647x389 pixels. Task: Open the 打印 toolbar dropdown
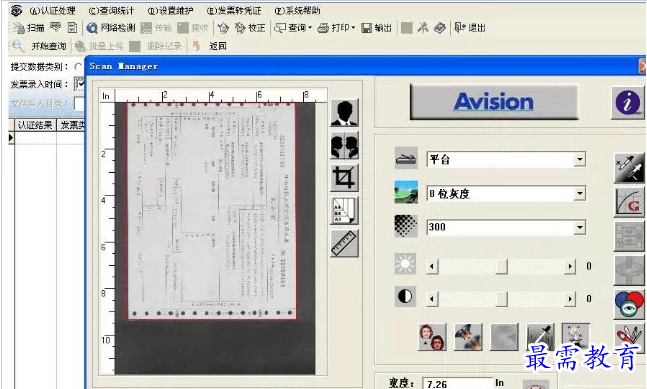click(x=336, y=28)
